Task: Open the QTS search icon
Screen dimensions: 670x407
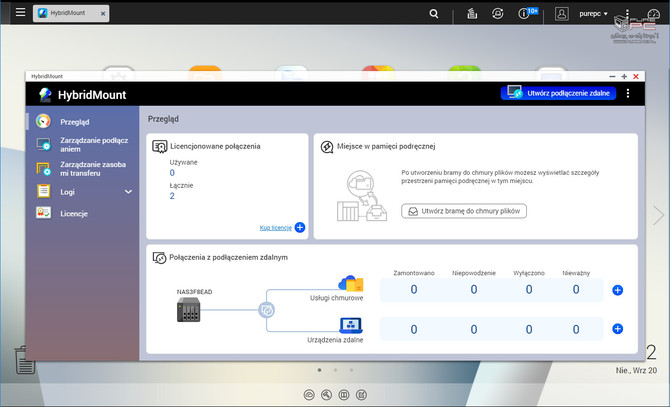Action: pyautogui.click(x=434, y=14)
